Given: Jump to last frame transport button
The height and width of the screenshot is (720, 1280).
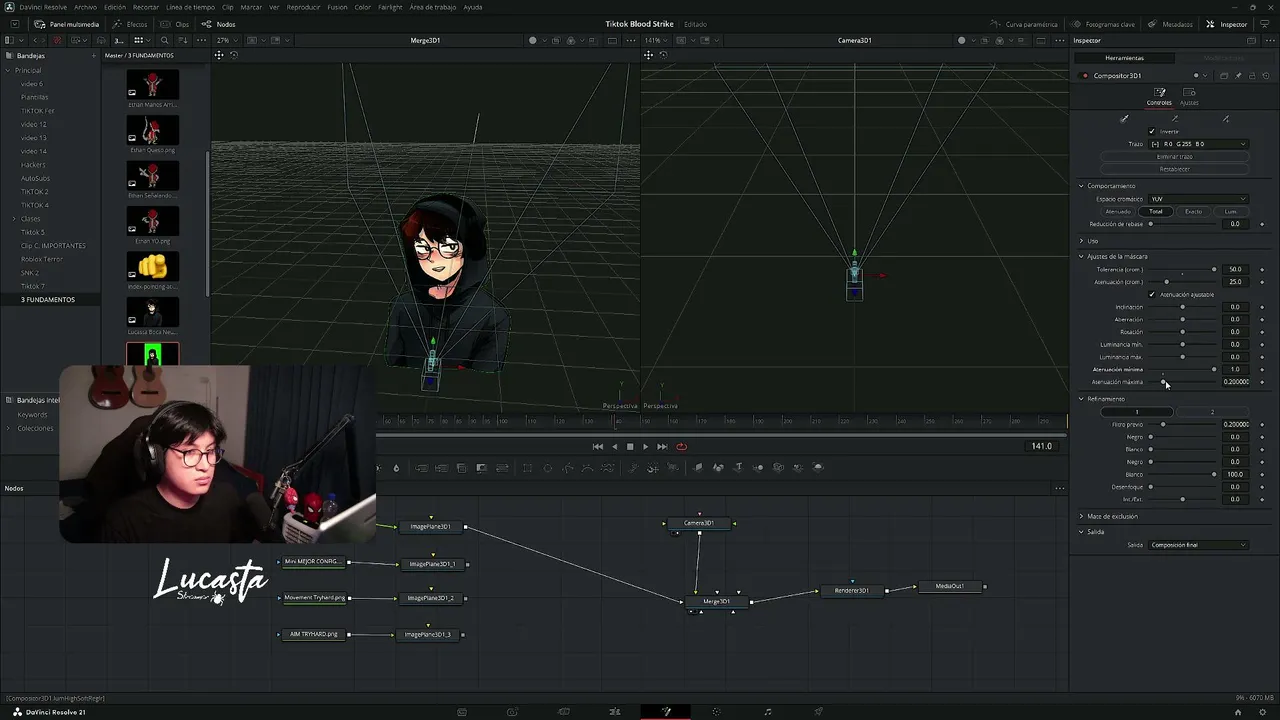Looking at the screenshot, I should click(x=662, y=447).
